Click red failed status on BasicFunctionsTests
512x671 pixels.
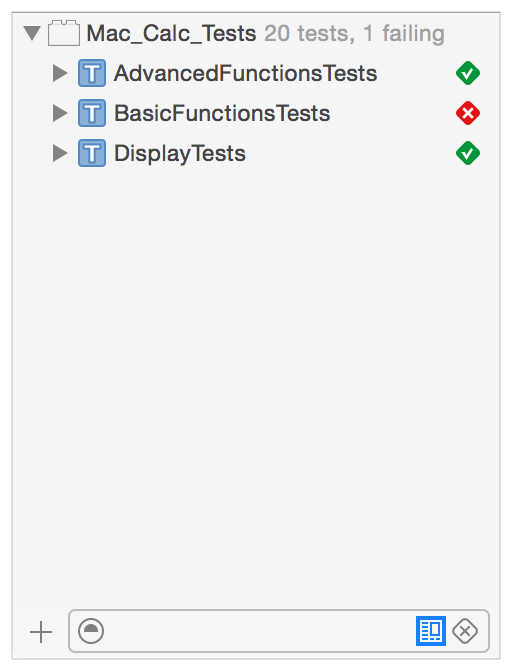coord(468,113)
